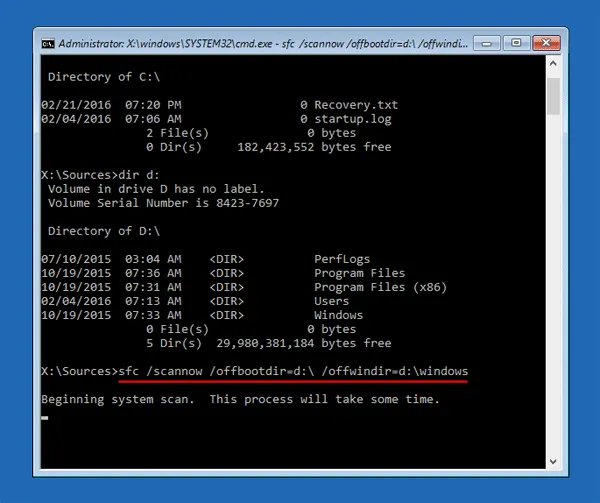The width and height of the screenshot is (600, 503).
Task: Click the scroll up arrow
Action: pyautogui.click(x=553, y=64)
